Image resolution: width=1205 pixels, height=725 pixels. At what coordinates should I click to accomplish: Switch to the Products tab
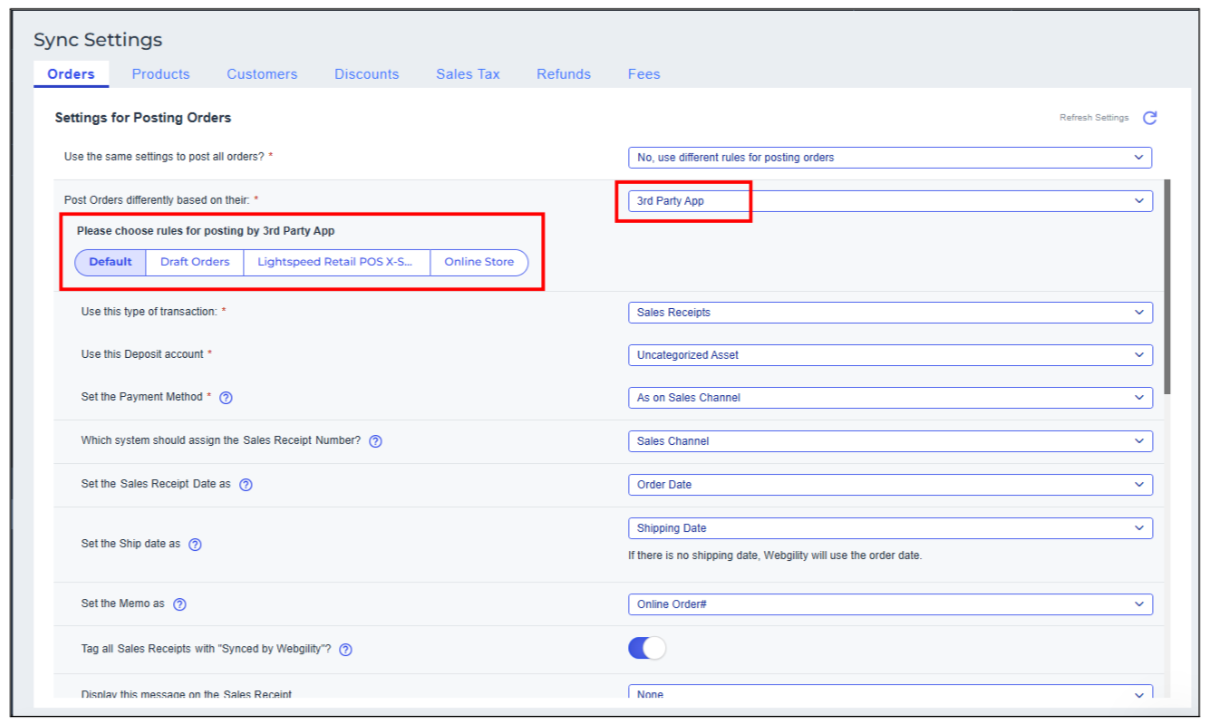coord(160,74)
